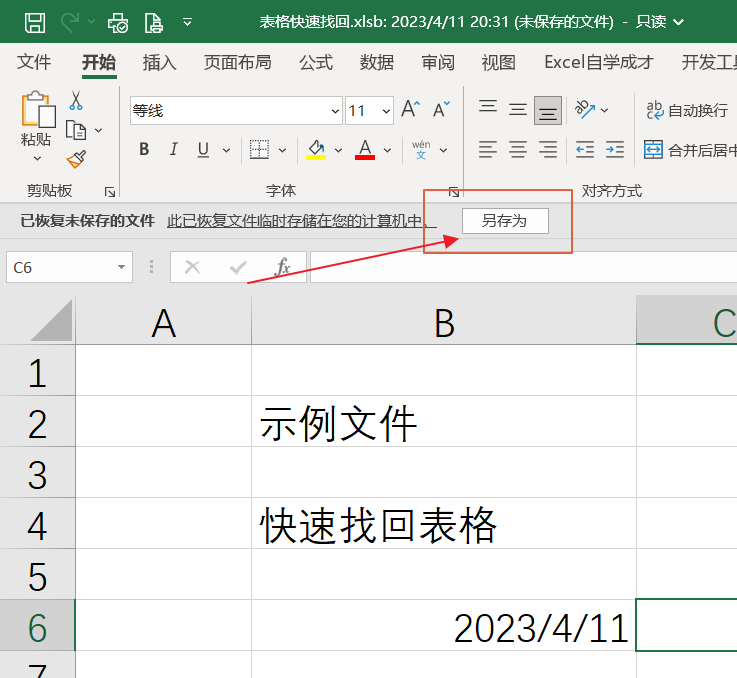Click the text Orientation icon
Viewport: 737px width, 678px height.
(585, 110)
